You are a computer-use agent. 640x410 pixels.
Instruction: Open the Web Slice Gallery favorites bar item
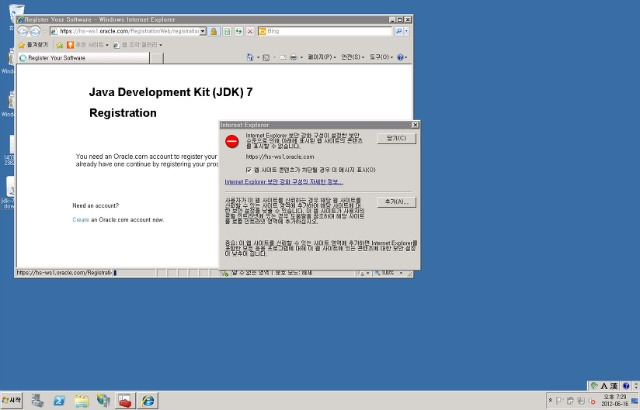tap(138, 45)
